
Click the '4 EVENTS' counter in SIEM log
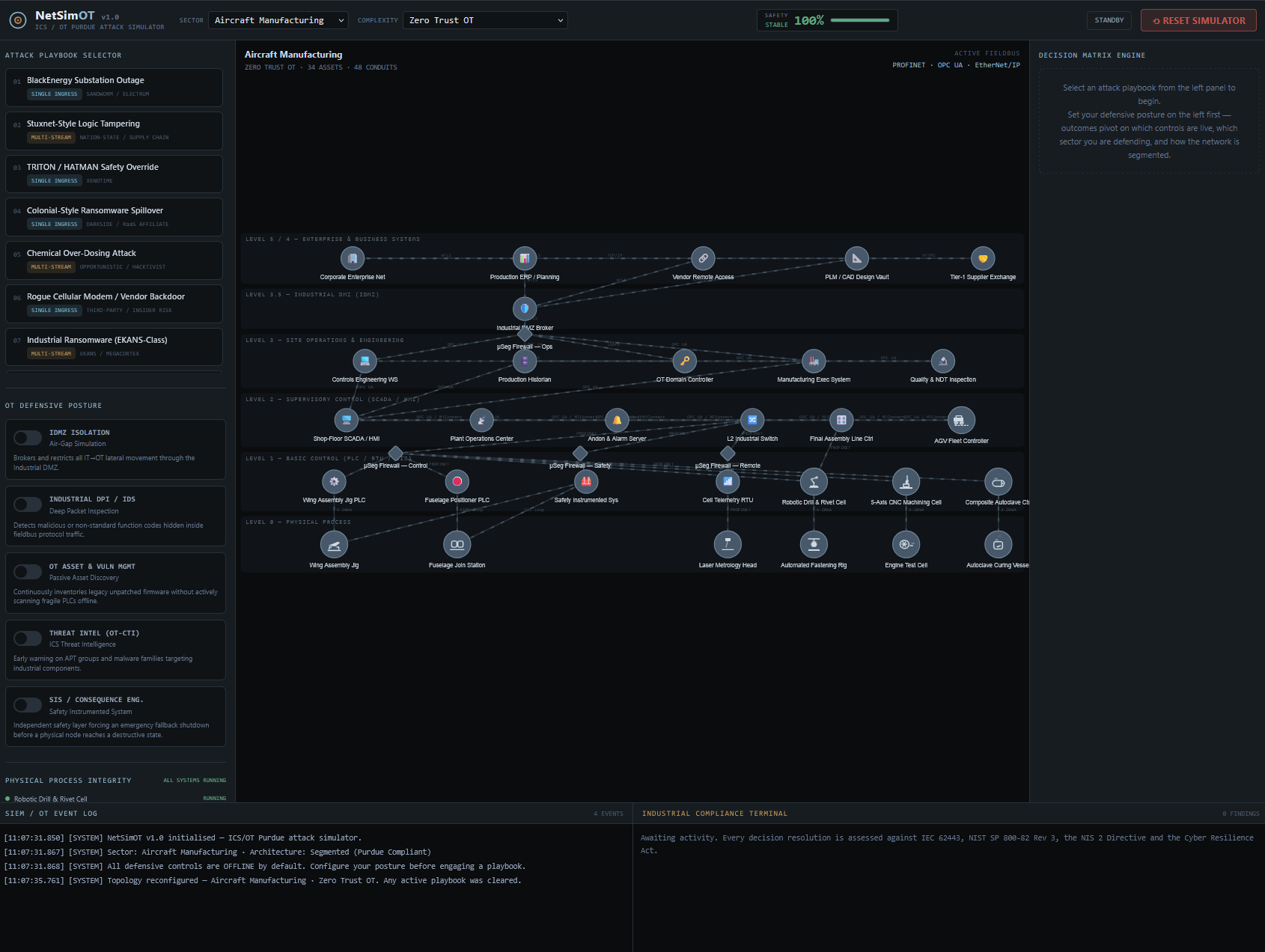[609, 814]
